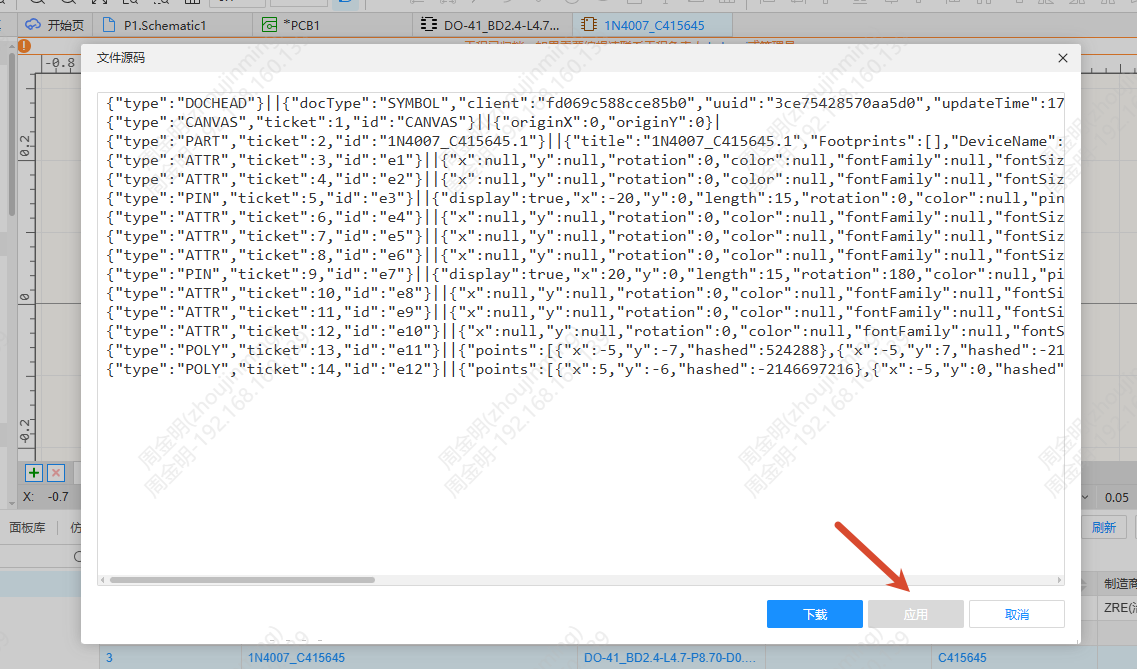Click the left arrow of the source scrollbar

coord(103,580)
